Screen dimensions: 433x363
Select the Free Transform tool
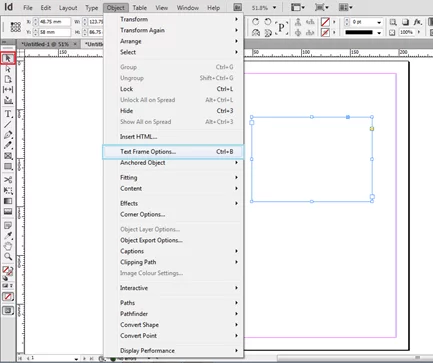8,190
